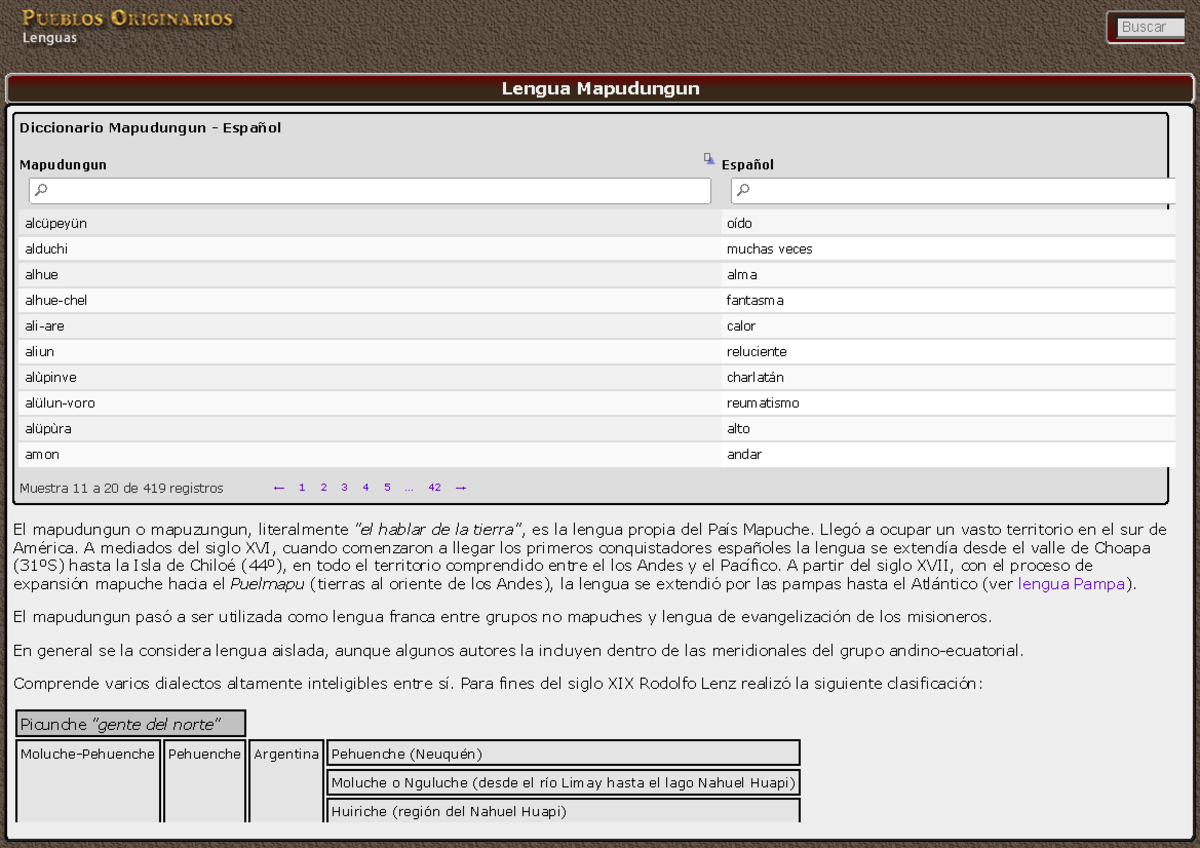Screen dimensions: 1200x848
Task: Go to page 2 of results
Action: pos(323,488)
